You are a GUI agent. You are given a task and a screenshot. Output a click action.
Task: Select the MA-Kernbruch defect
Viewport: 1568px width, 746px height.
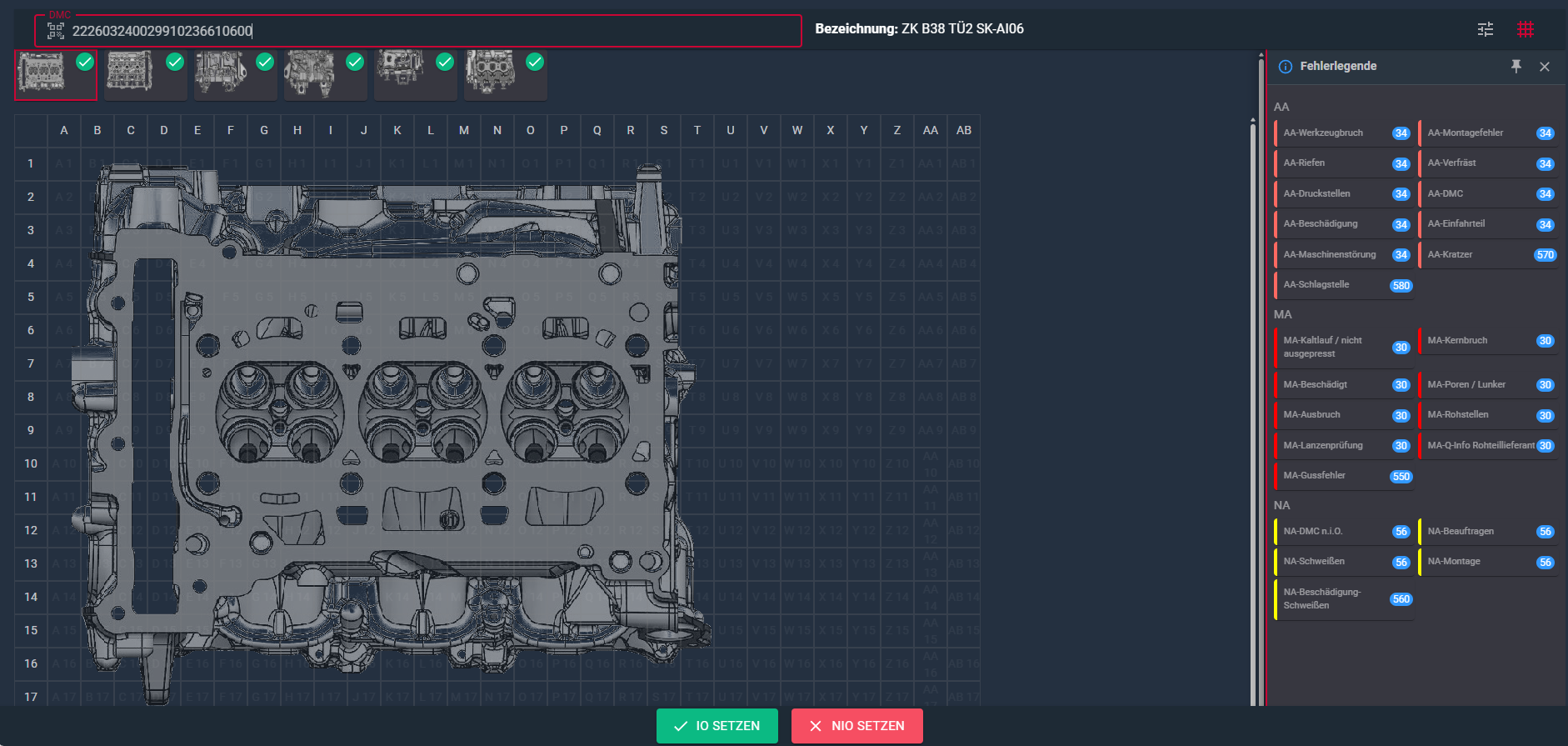tap(1488, 341)
